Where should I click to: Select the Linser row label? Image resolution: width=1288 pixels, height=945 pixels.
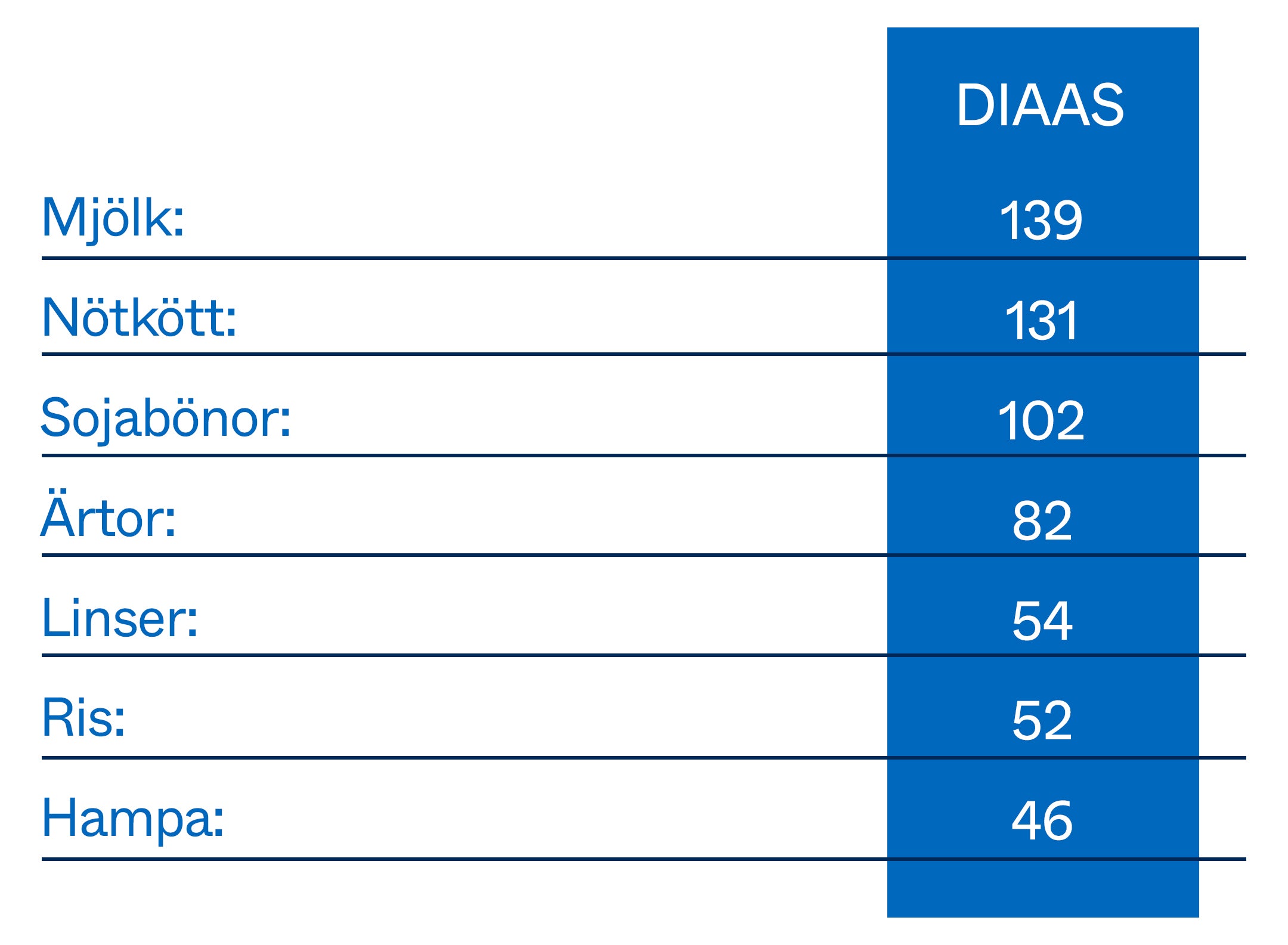click(119, 618)
